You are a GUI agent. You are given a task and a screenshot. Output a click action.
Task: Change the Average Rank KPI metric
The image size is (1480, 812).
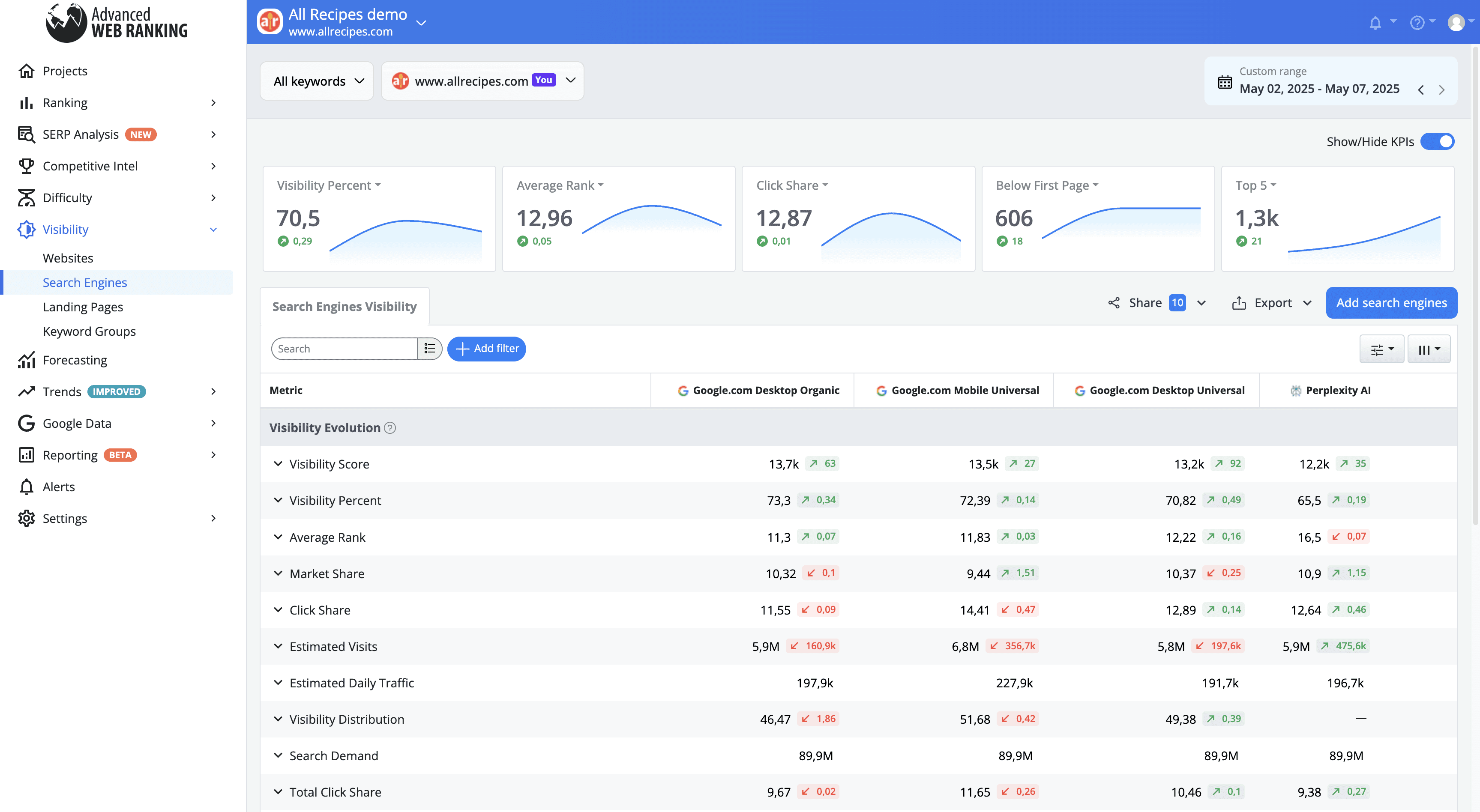click(x=560, y=185)
